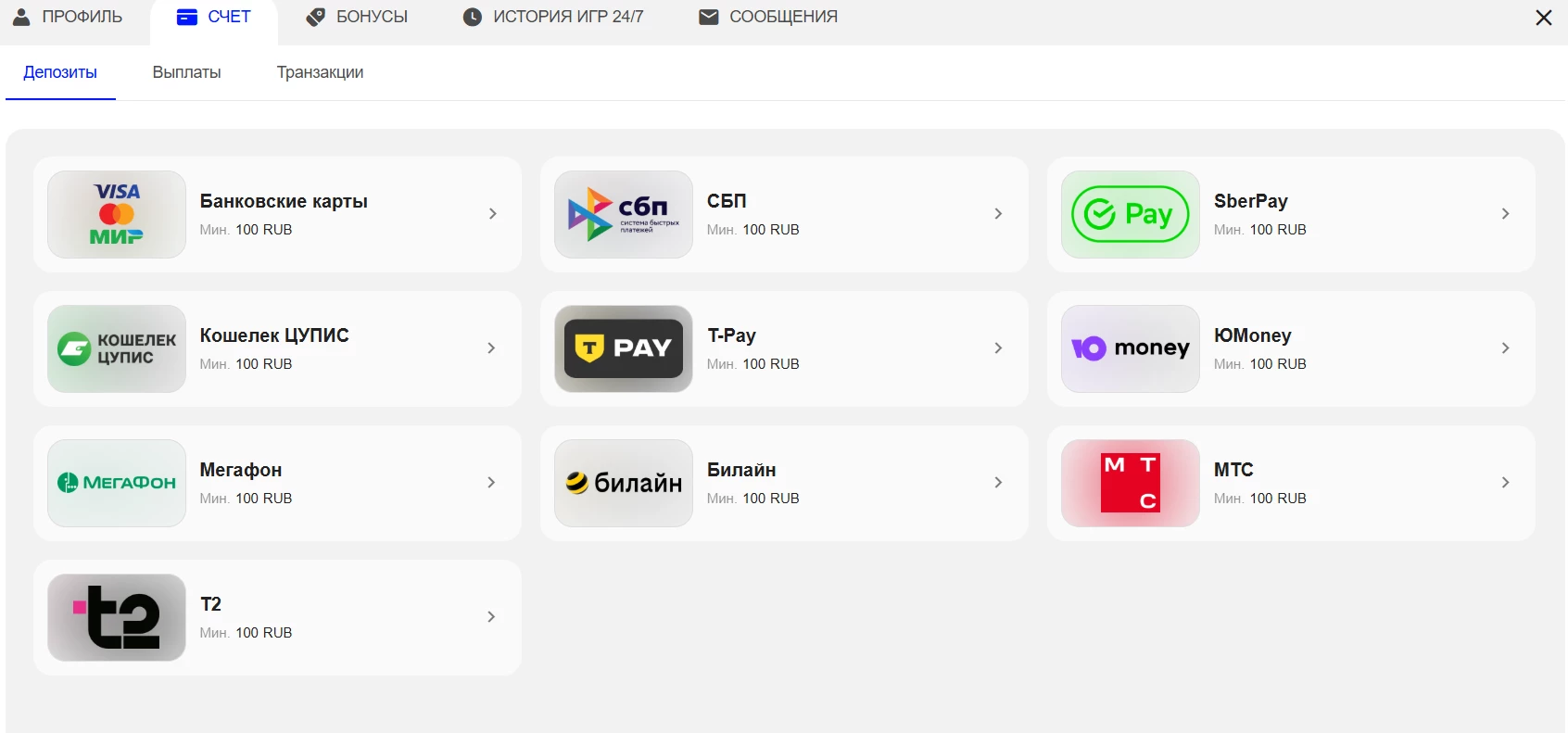Close the account panel with X
The height and width of the screenshot is (733, 1568).
click(1543, 18)
